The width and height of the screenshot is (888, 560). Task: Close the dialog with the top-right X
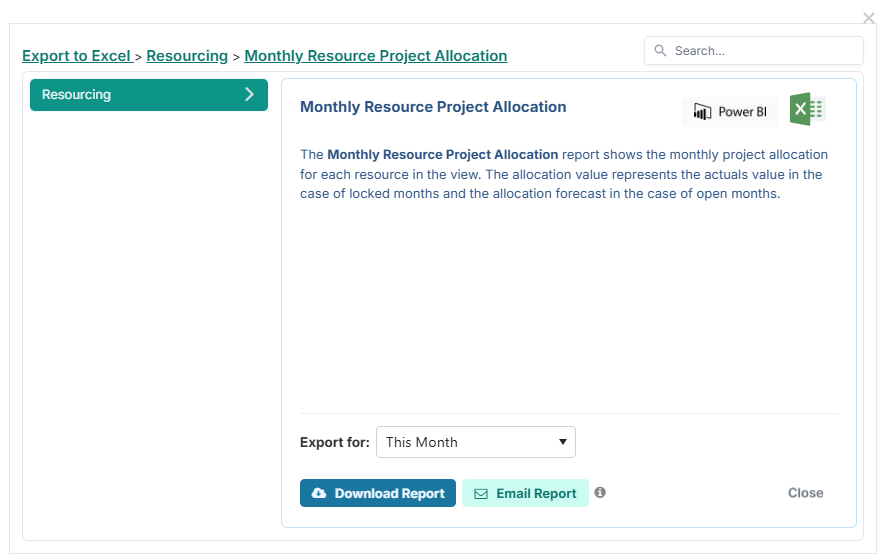click(x=869, y=18)
